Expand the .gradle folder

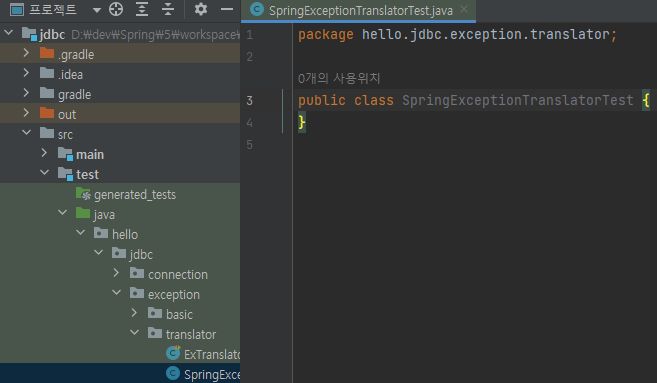pos(26,53)
